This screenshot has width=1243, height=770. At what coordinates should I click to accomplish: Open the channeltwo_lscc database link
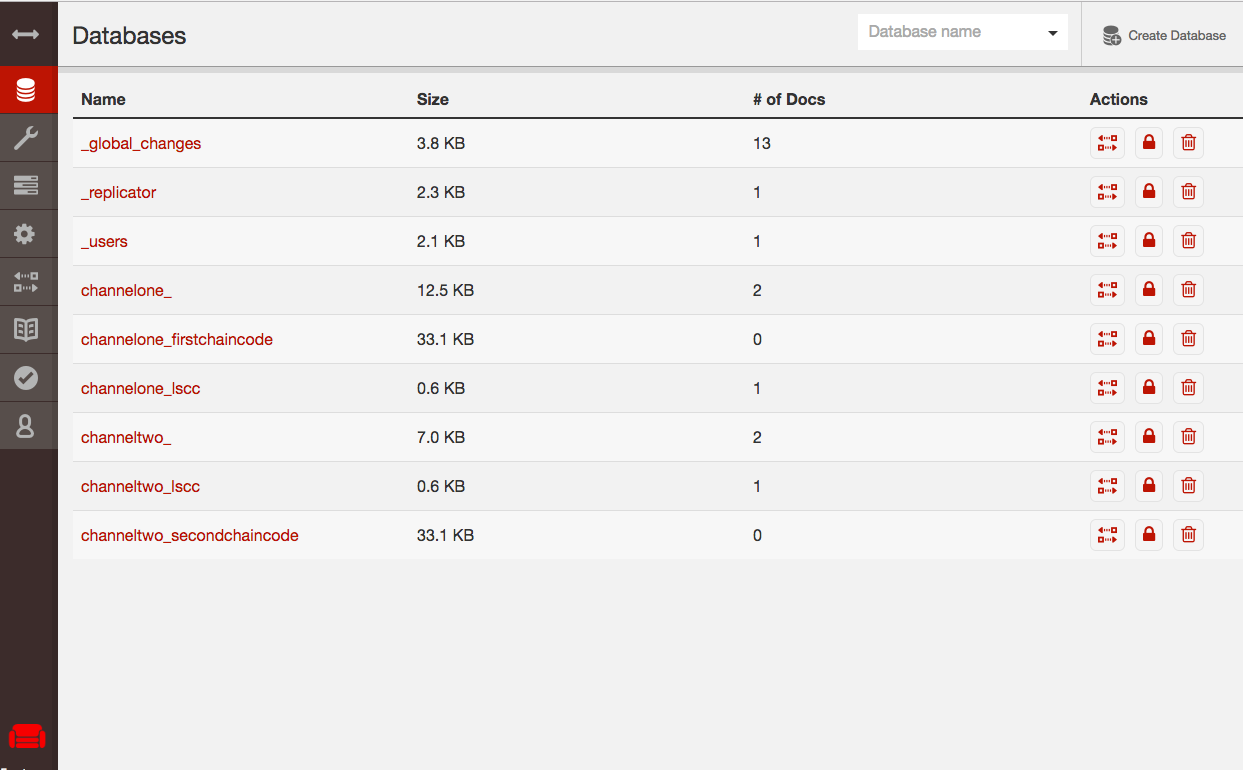point(141,486)
